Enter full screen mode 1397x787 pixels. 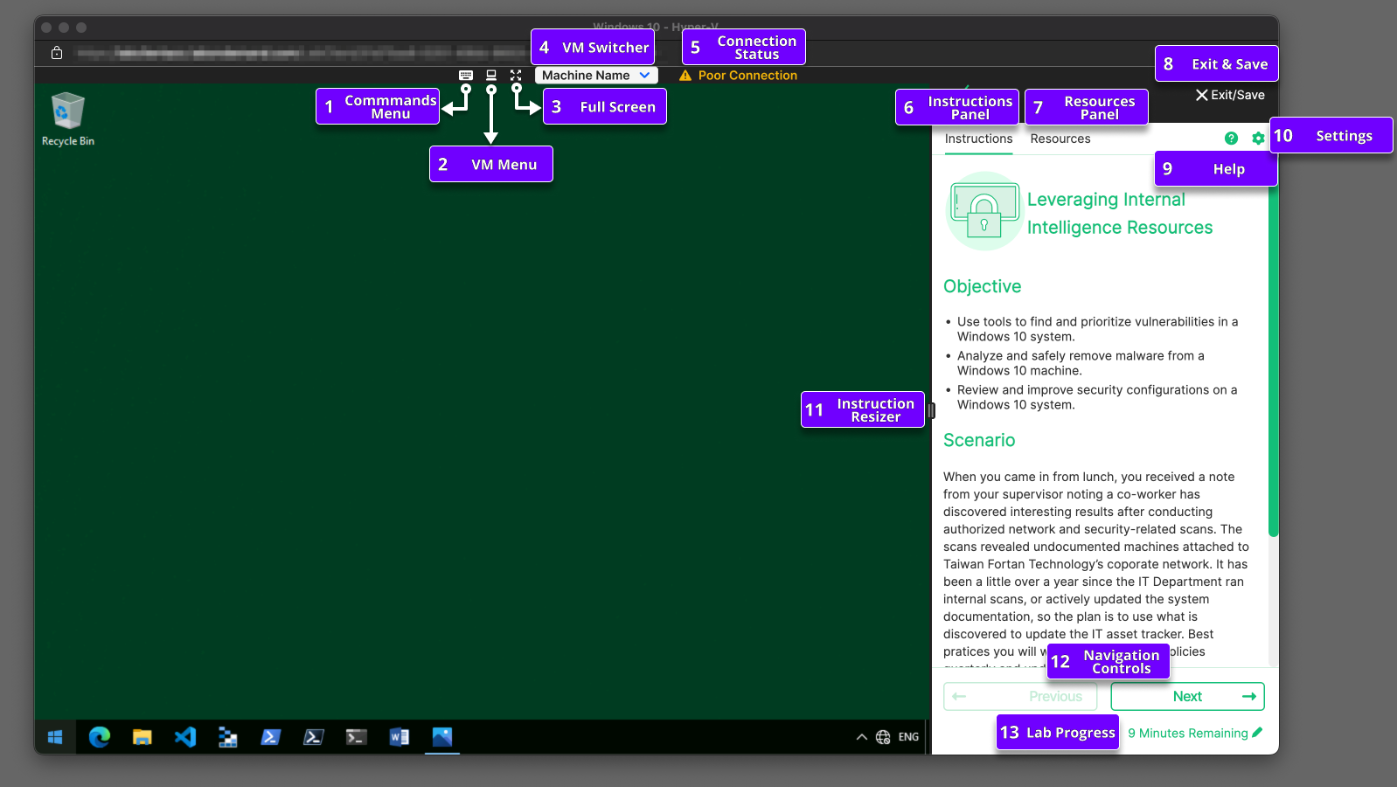516,75
